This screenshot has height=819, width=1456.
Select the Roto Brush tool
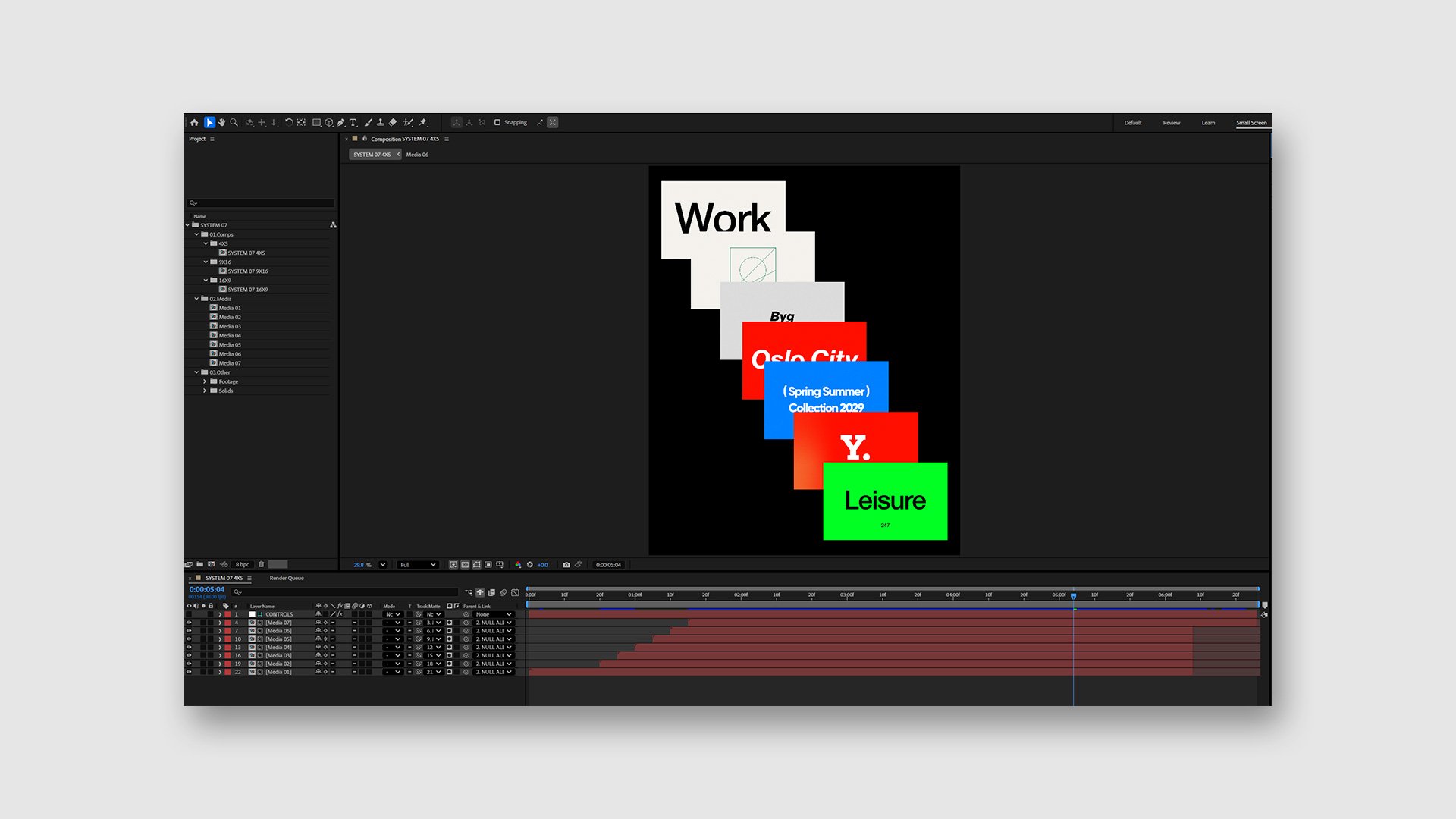[408, 122]
